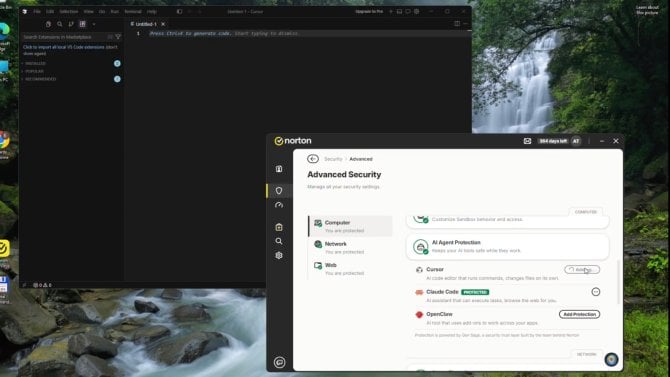Open Go menu in Cursor
Image resolution: width=670 pixels, height=377 pixels.
click(x=102, y=12)
